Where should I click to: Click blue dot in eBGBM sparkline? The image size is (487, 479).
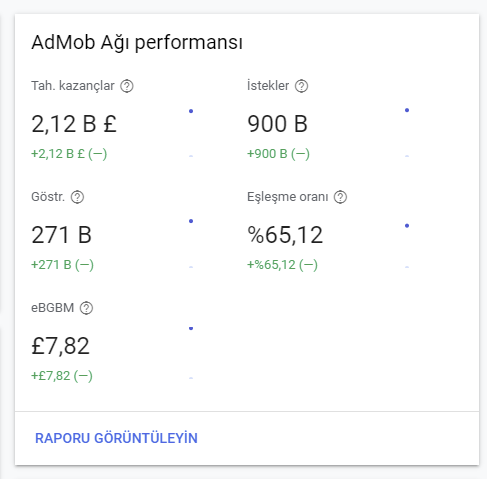191,328
